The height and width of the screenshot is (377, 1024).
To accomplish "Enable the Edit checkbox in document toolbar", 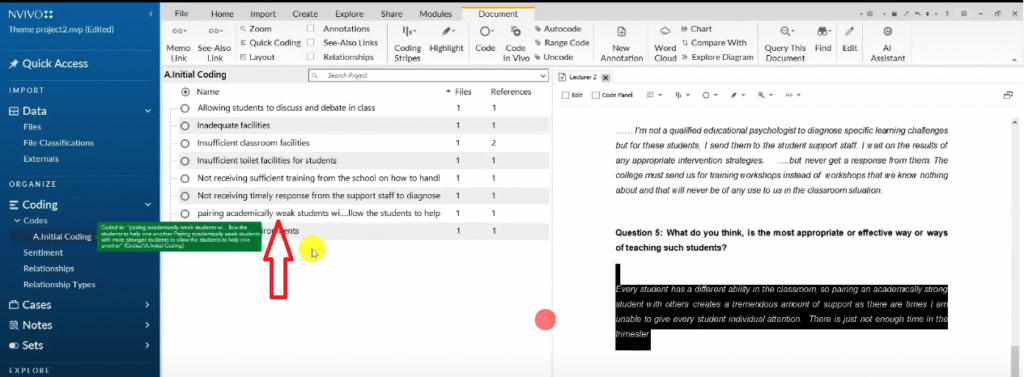I will 565,95.
